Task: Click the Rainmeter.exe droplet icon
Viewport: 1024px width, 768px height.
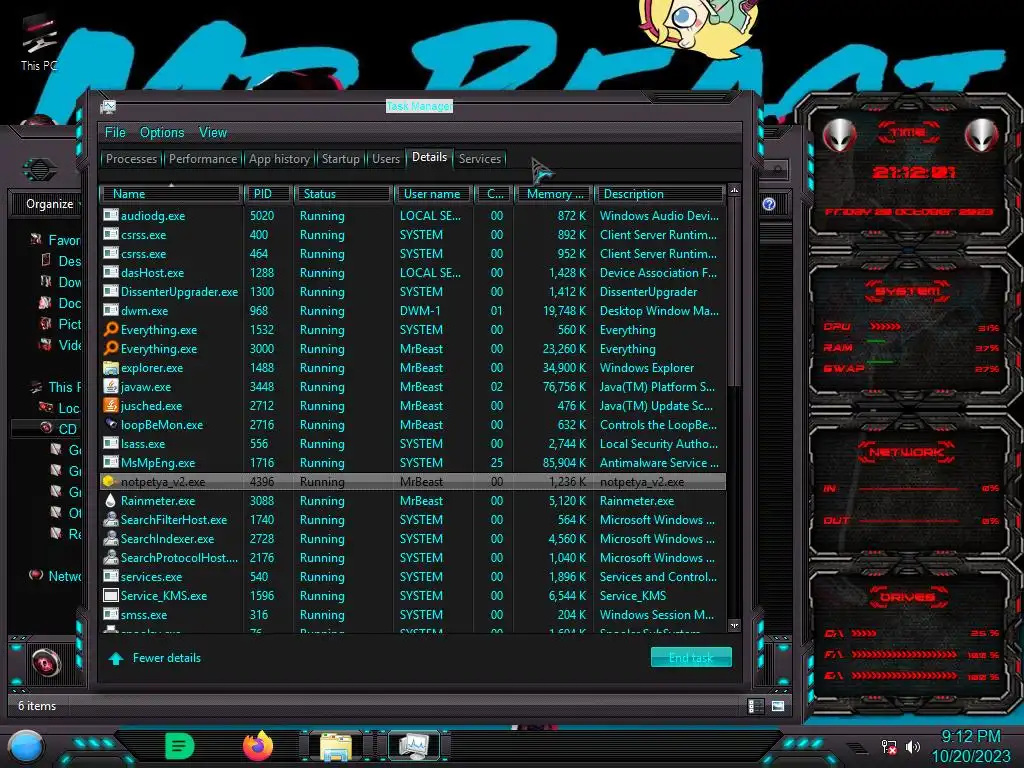Action: (111, 500)
